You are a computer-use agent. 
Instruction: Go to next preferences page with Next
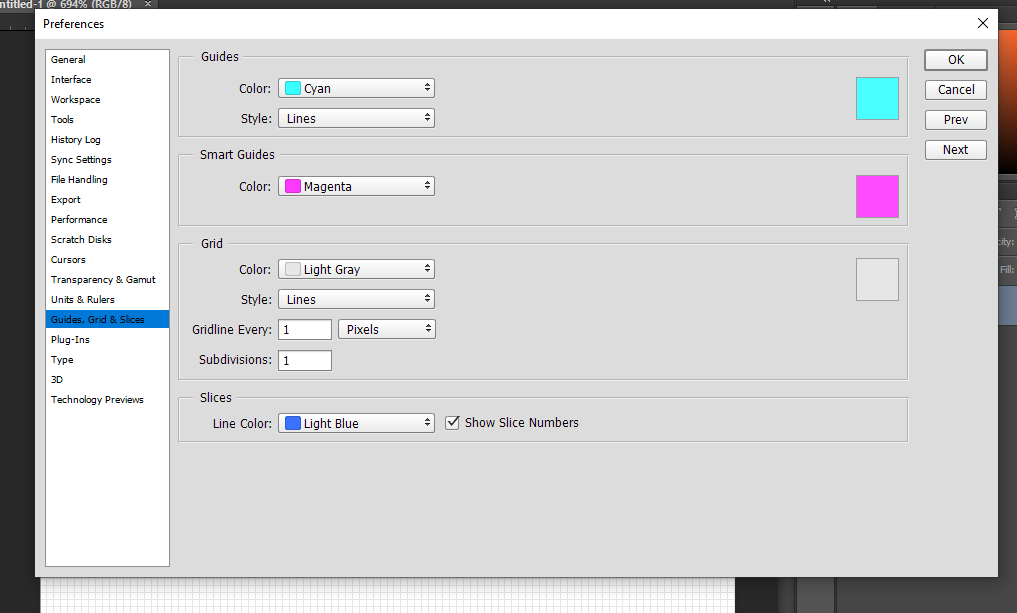point(956,150)
